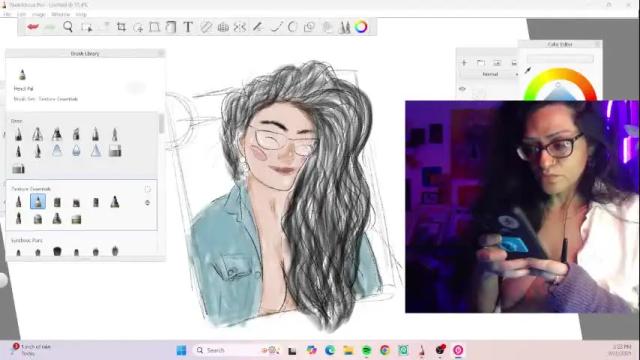Add a new layer with plus icon
The width and height of the screenshot is (640, 360).
pyautogui.click(x=464, y=63)
